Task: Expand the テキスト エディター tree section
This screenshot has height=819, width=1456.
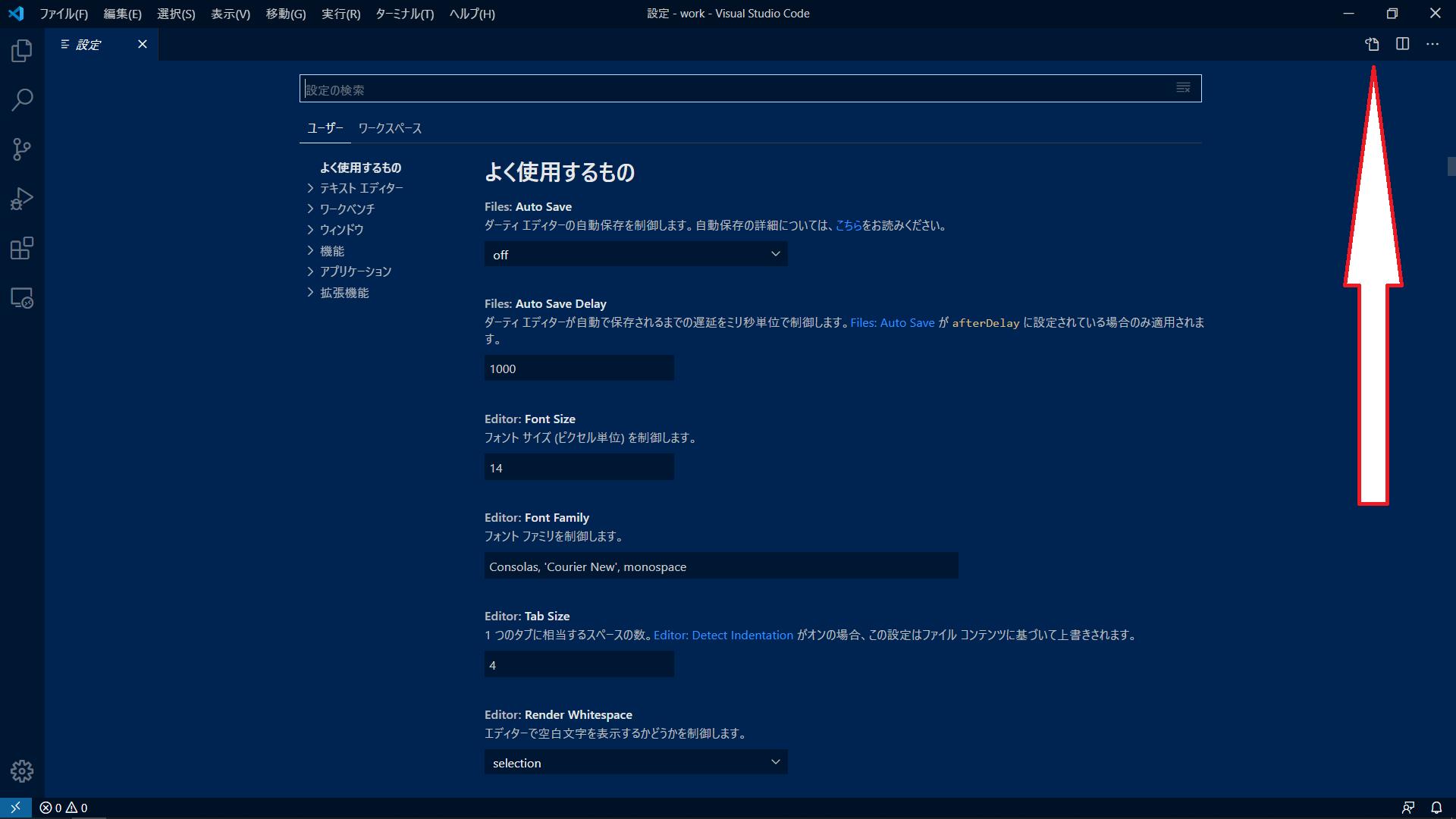Action: (x=361, y=188)
